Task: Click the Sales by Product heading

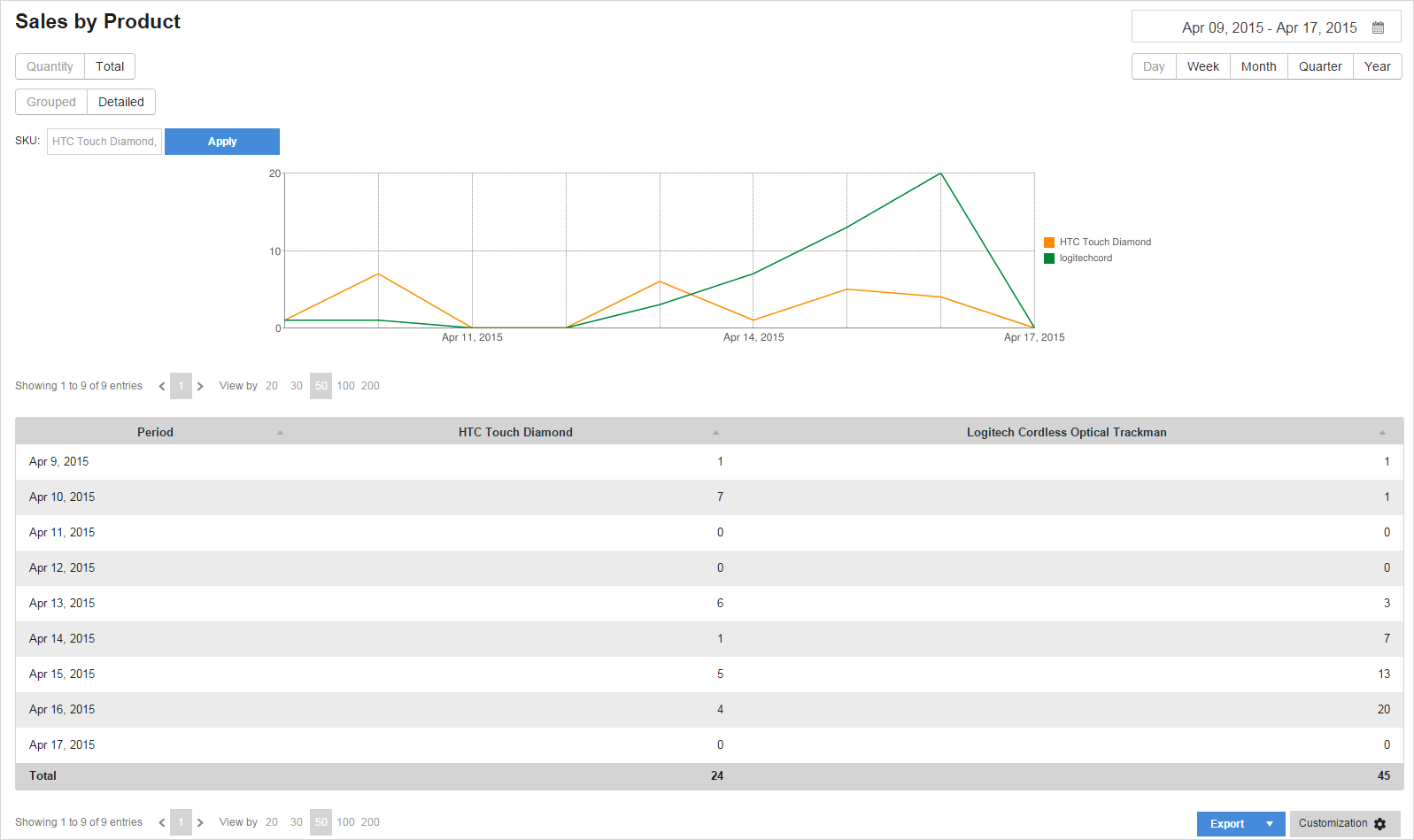Action: pos(97,22)
